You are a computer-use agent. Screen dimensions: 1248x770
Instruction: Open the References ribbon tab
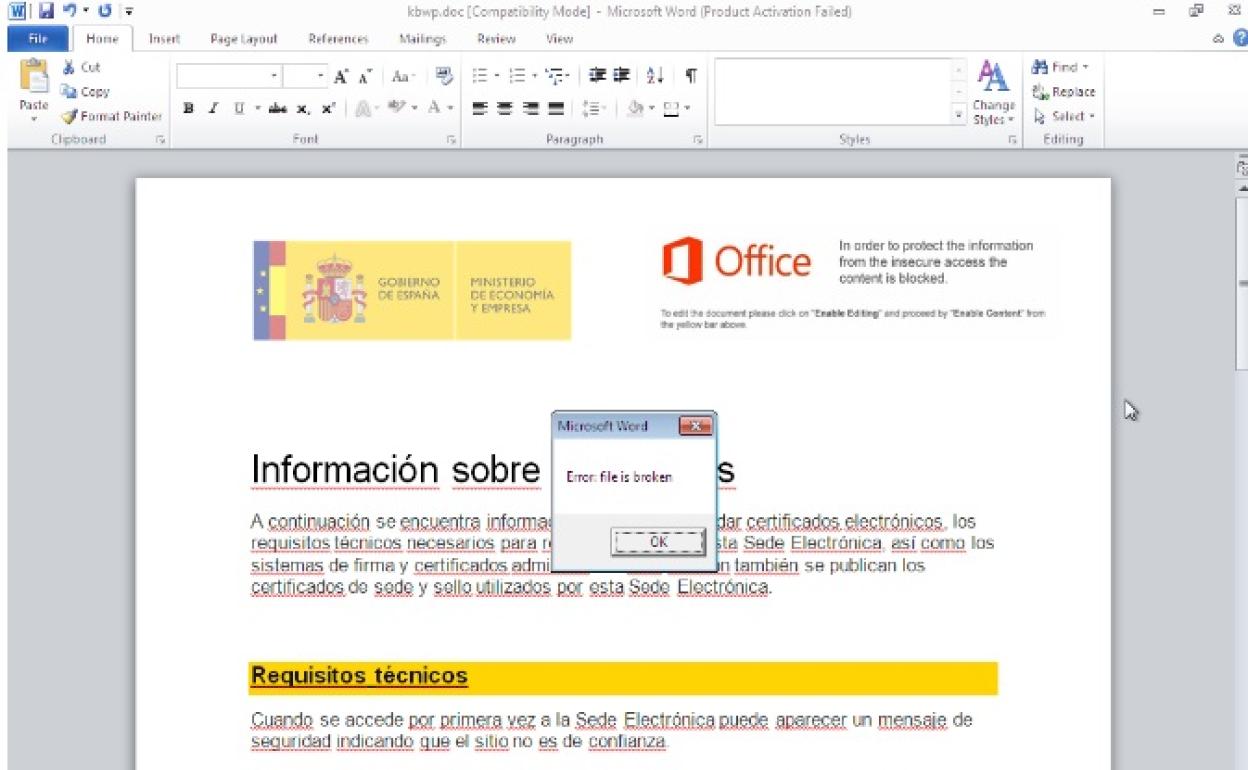(337, 39)
